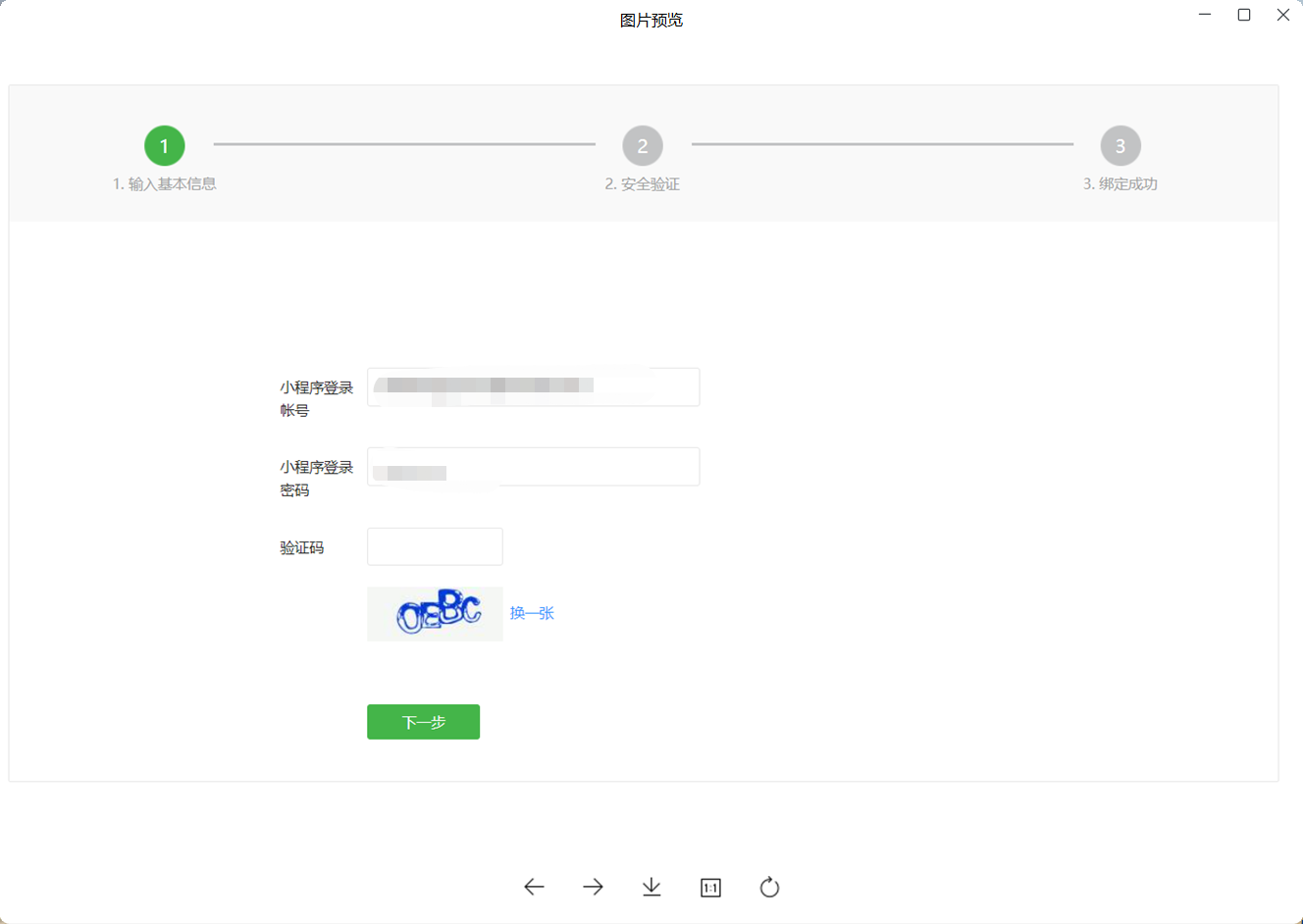Select the 3. 绑定成功 step label
The width and height of the screenshot is (1303, 924).
1121,184
